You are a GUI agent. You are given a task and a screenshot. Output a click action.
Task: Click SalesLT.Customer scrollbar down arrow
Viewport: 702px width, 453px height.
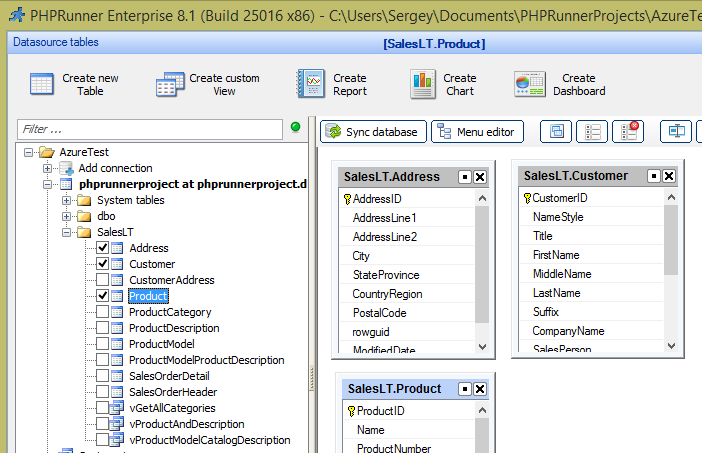click(x=671, y=346)
